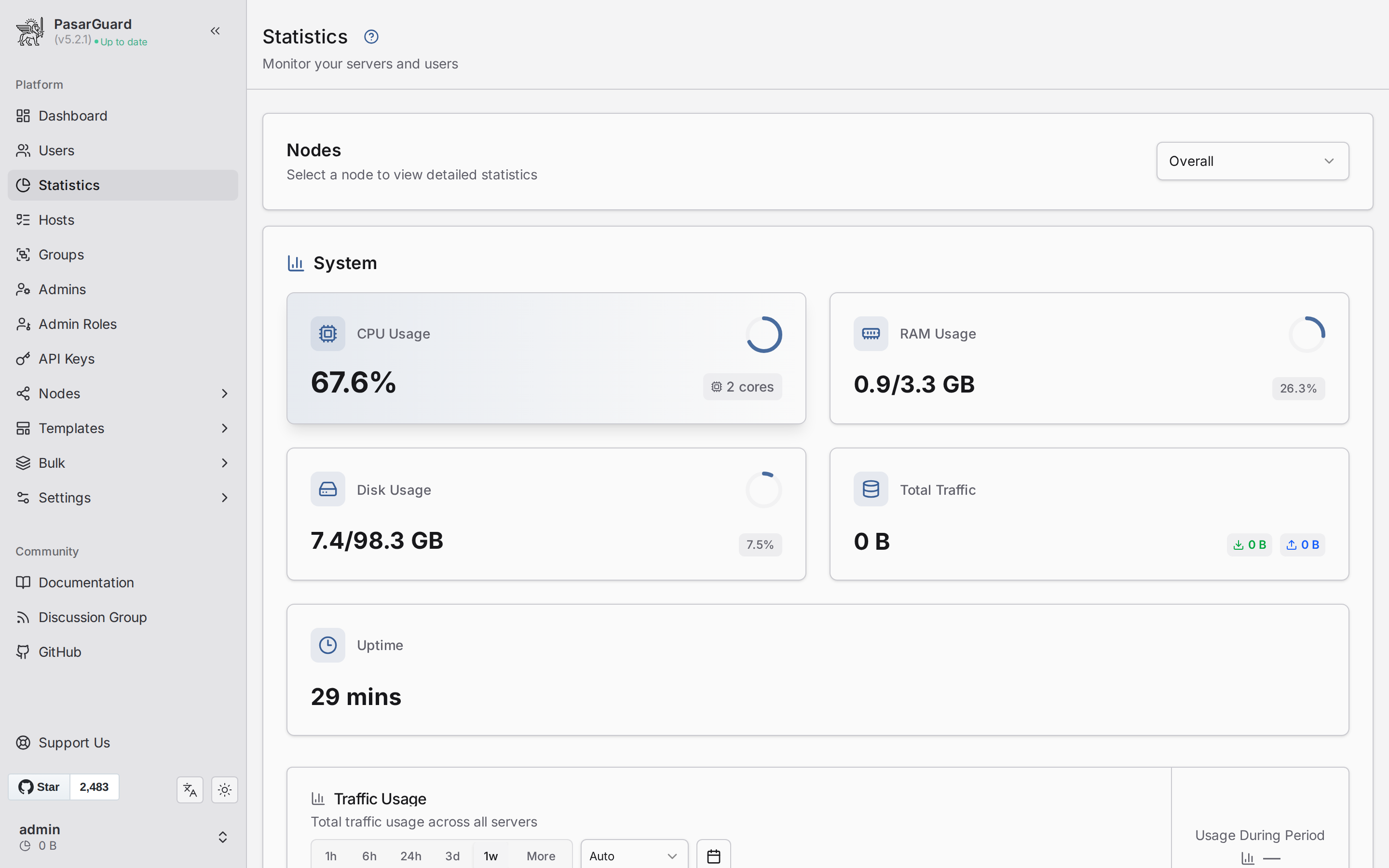Click Support Us
The image size is (1389, 868).
[123, 743]
